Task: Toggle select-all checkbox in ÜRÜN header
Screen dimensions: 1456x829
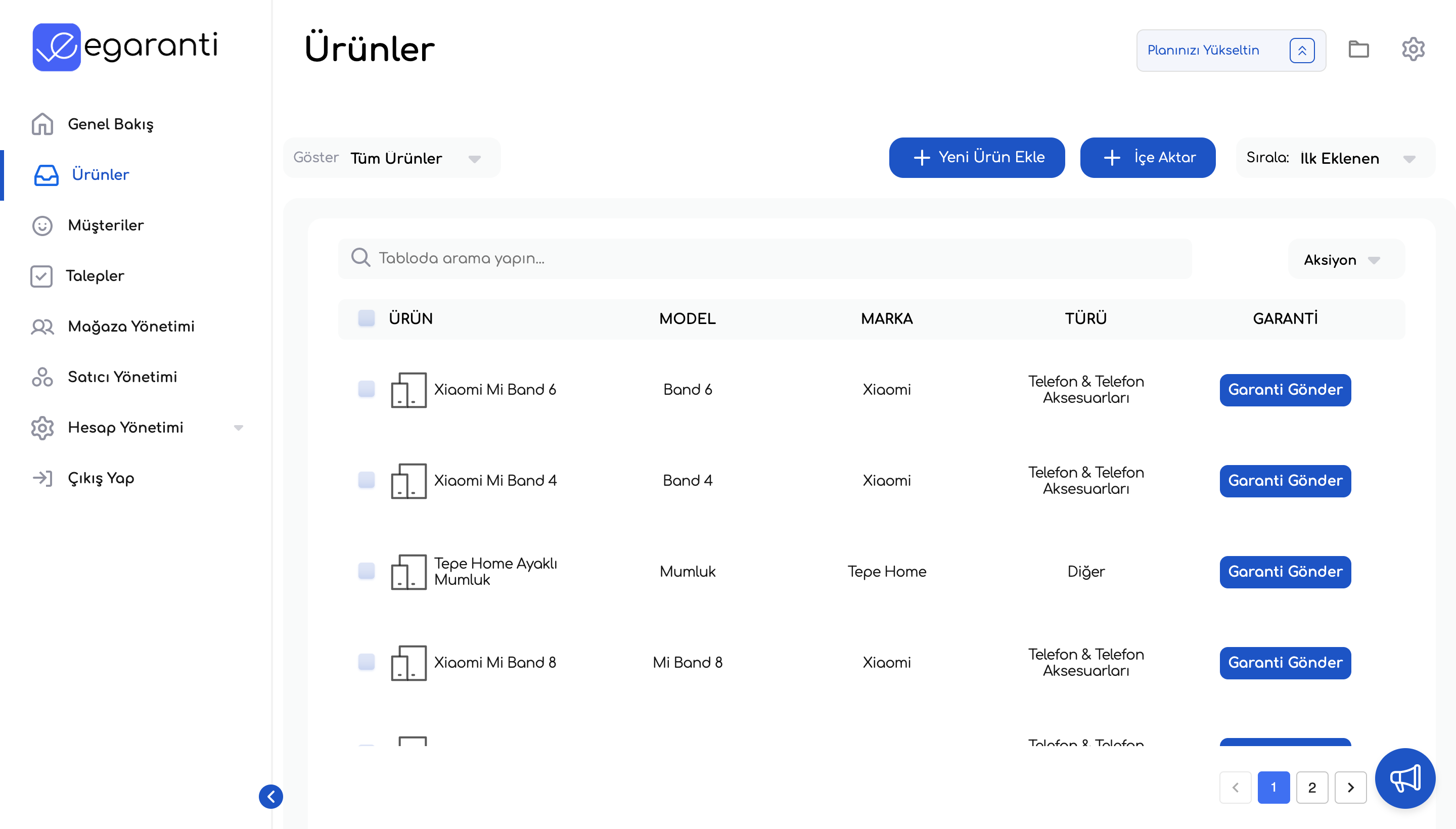Action: (x=366, y=318)
